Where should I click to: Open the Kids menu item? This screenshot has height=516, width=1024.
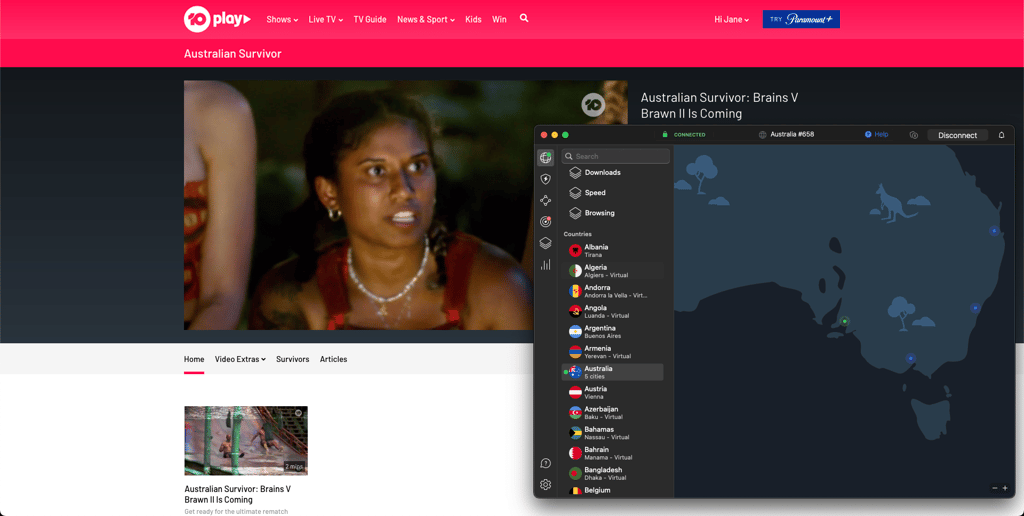pos(473,20)
